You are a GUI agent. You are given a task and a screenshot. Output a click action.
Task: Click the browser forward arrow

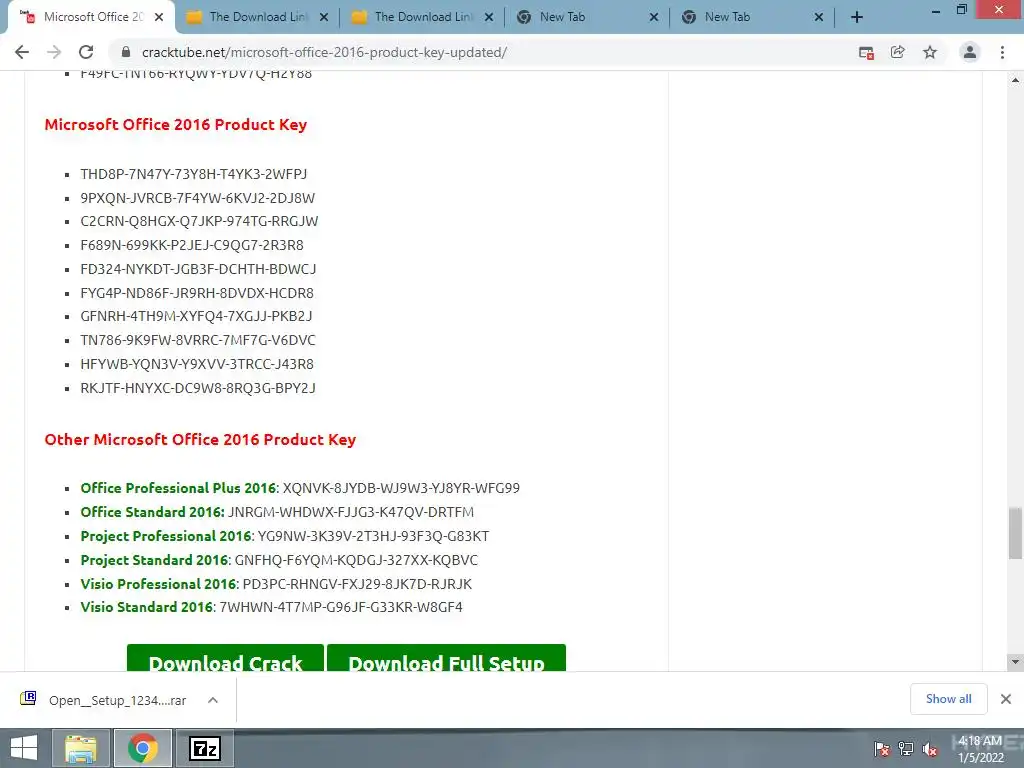click(54, 52)
